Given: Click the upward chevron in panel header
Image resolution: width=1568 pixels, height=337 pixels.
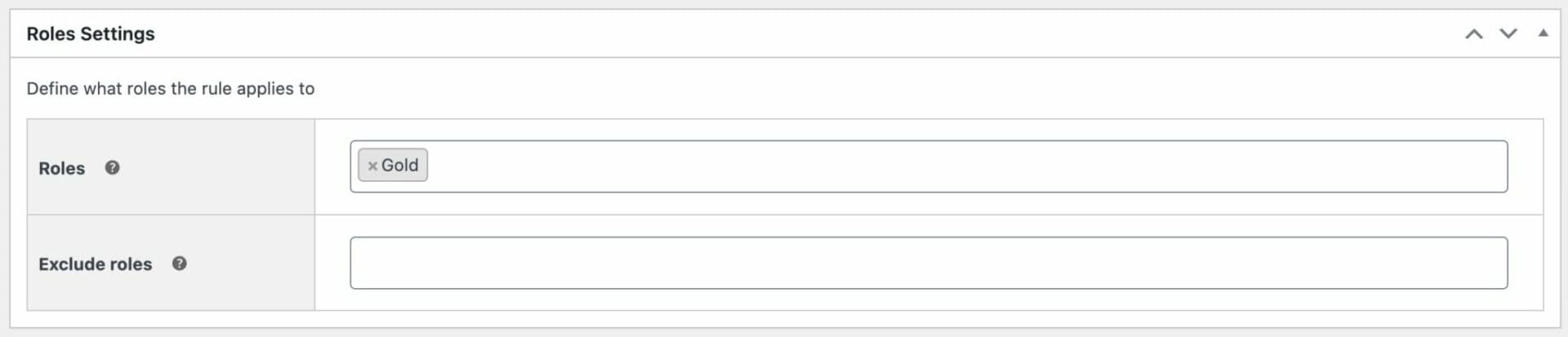Looking at the screenshot, I should 1473,34.
